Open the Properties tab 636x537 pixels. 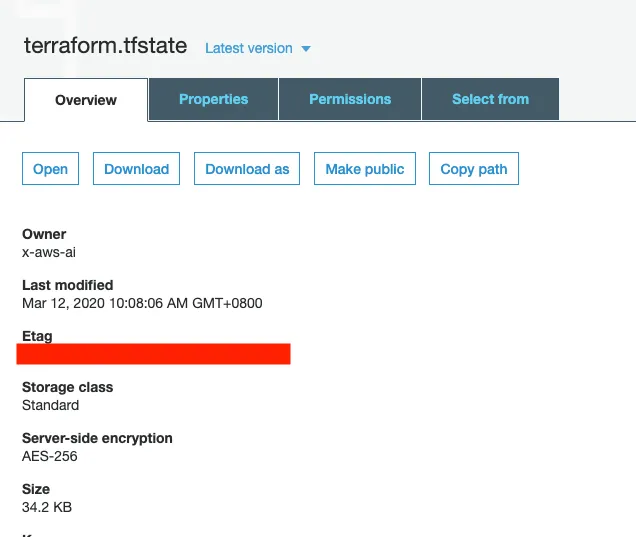(213, 99)
